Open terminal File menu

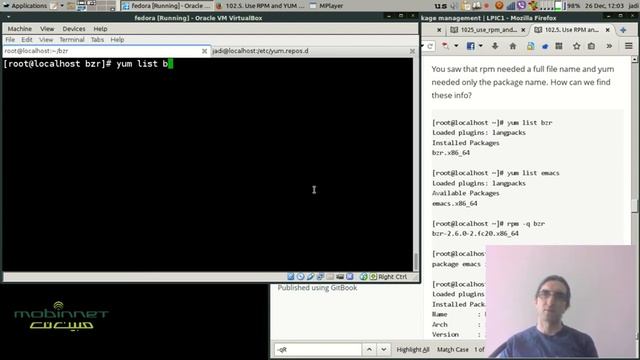pyautogui.click(x=10, y=40)
